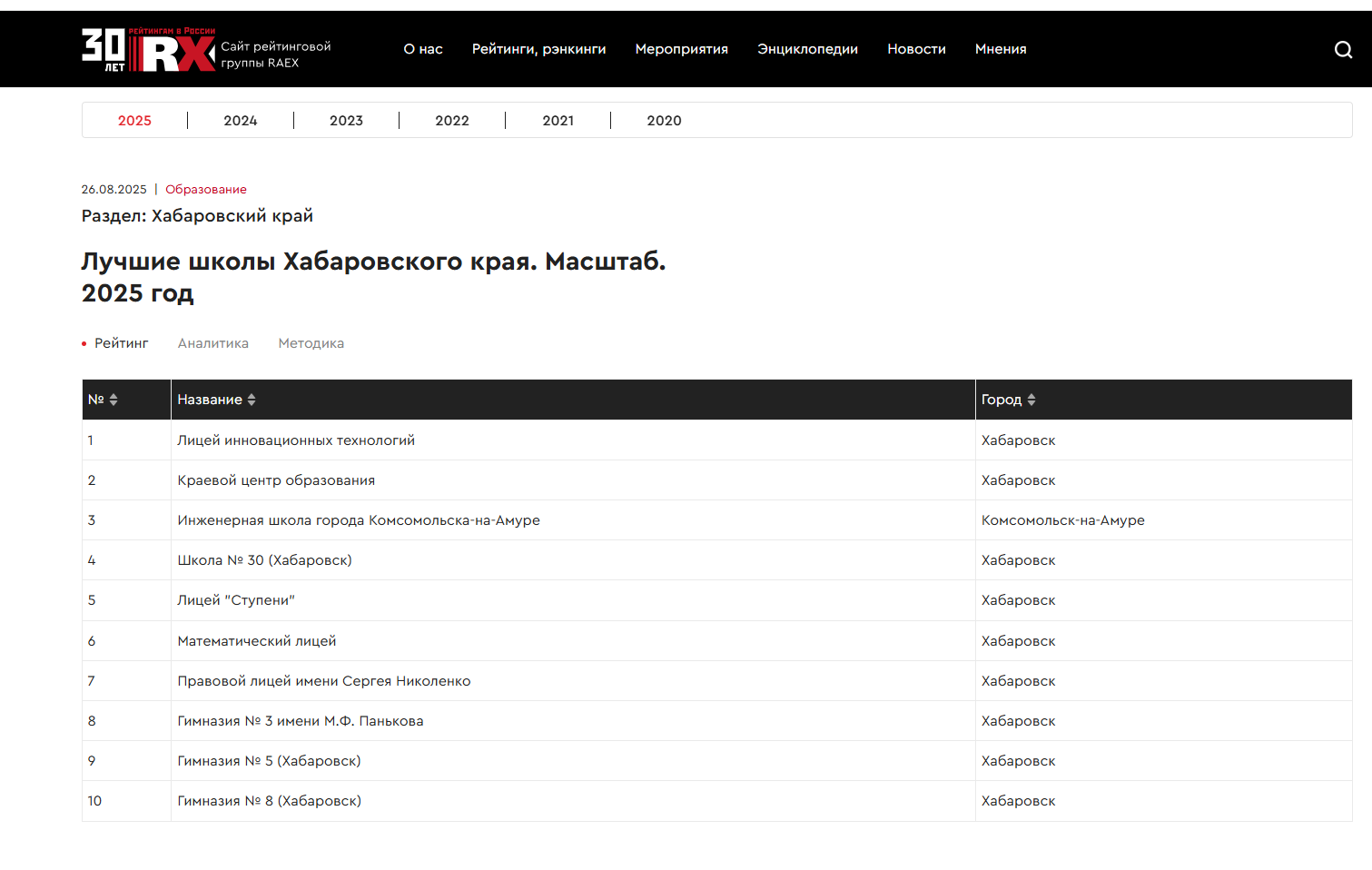
Task: Click the Образование category link
Action: coord(206,190)
